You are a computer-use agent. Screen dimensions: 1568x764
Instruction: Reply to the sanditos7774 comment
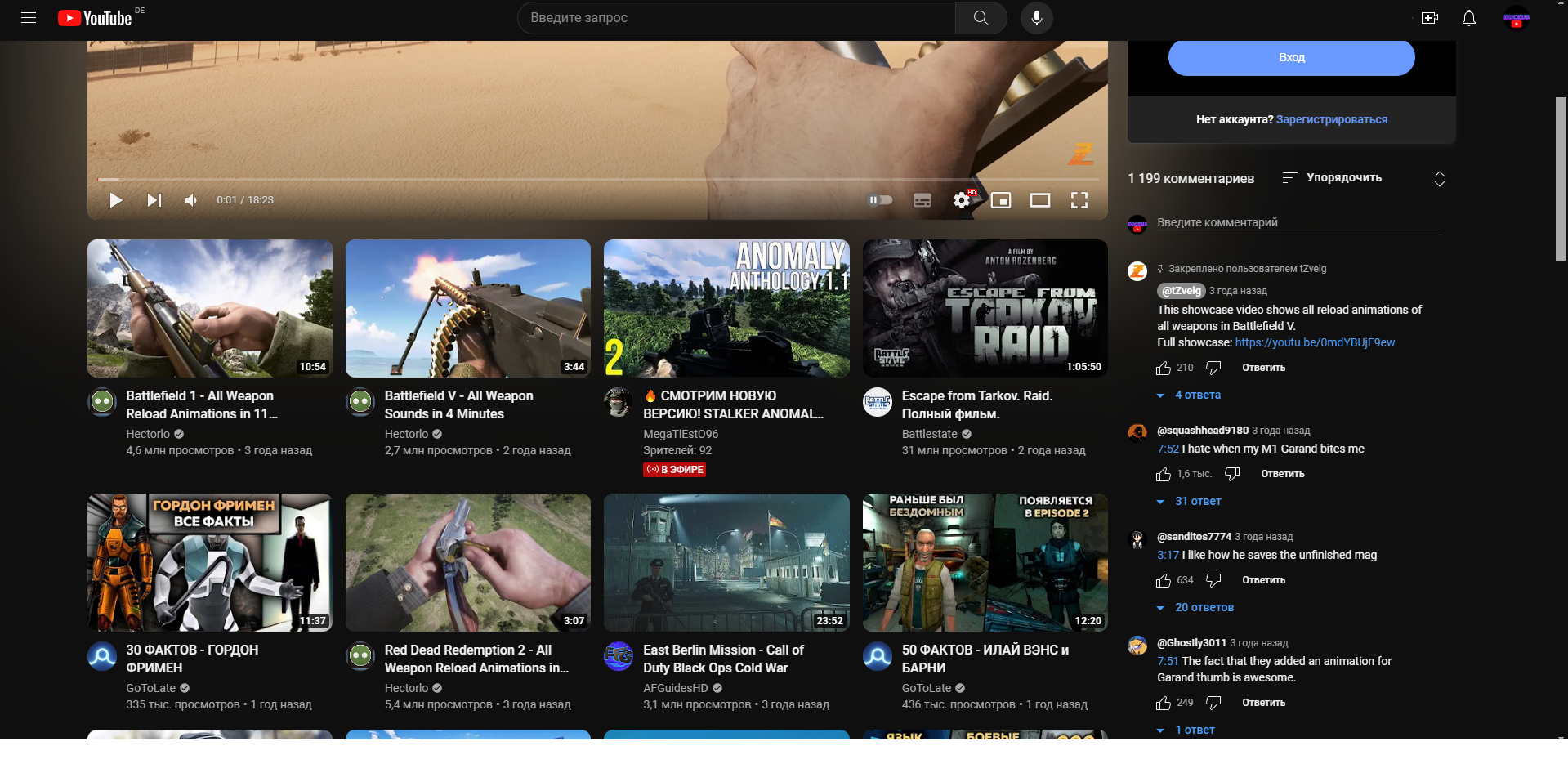pyautogui.click(x=1263, y=580)
